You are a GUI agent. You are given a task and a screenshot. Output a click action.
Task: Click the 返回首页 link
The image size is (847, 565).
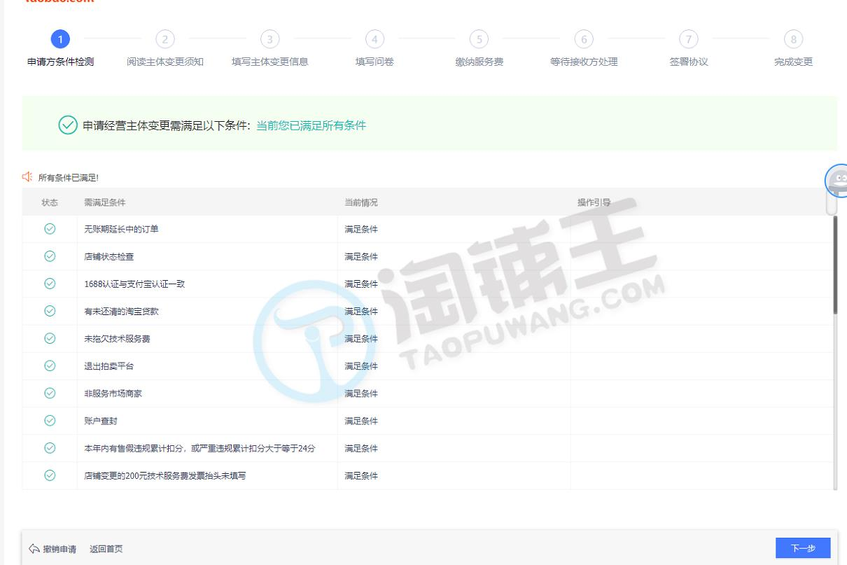point(106,549)
